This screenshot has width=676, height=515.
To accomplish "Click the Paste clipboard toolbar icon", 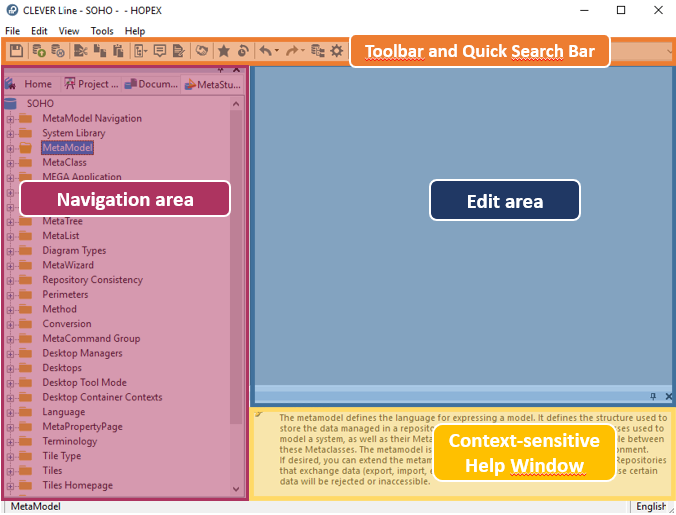I will click(x=118, y=49).
